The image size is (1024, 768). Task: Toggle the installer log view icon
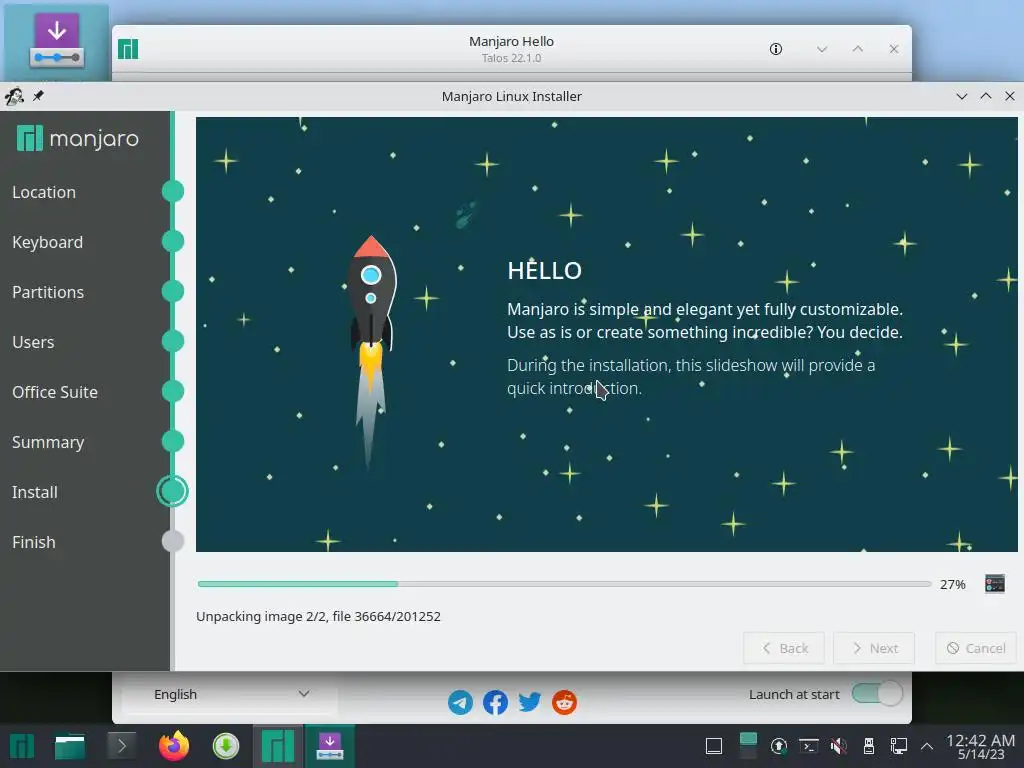coord(994,583)
